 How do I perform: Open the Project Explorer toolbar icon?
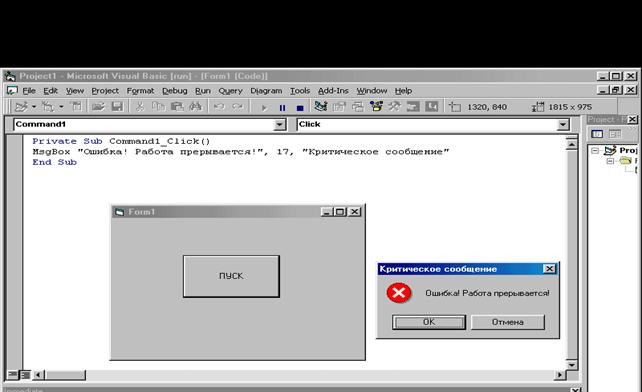click(x=321, y=106)
